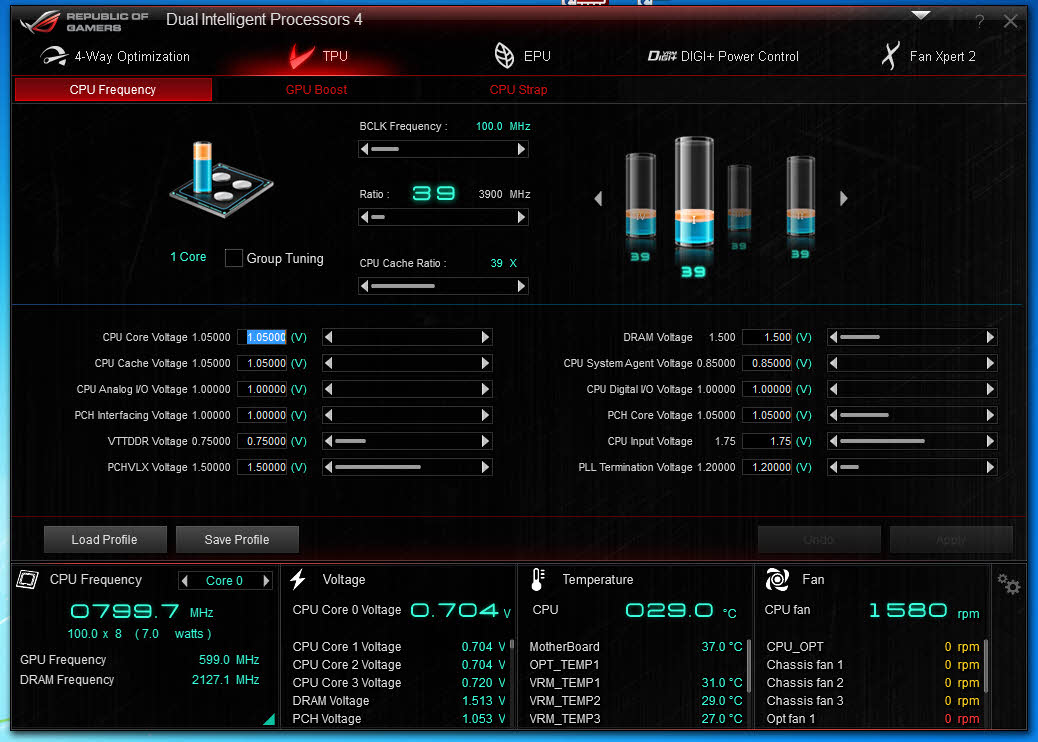Click the green expand corner triangle
This screenshot has width=1038, height=742.
pyautogui.click(x=268, y=719)
